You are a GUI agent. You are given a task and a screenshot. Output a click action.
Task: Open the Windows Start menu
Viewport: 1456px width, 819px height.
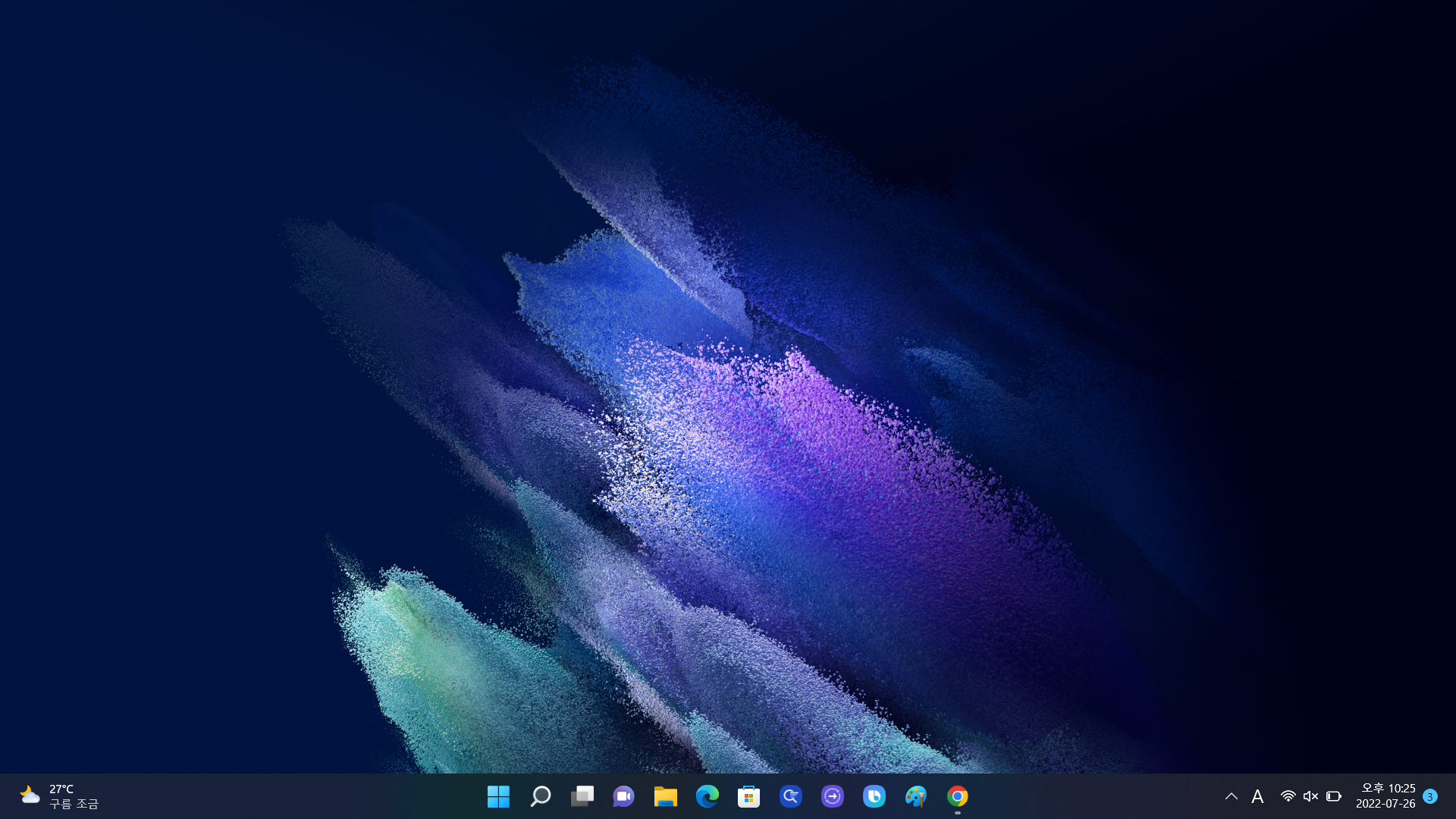[x=498, y=796]
